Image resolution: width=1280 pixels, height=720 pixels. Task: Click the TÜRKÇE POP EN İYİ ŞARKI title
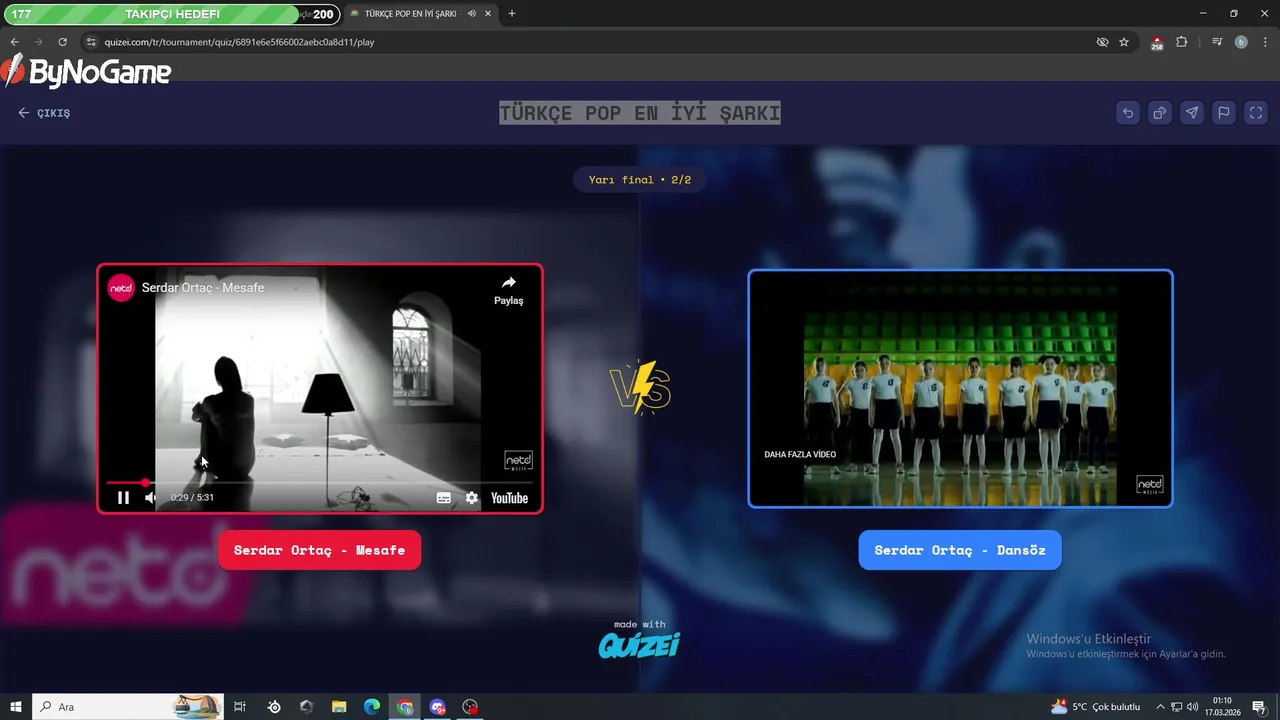pos(640,113)
